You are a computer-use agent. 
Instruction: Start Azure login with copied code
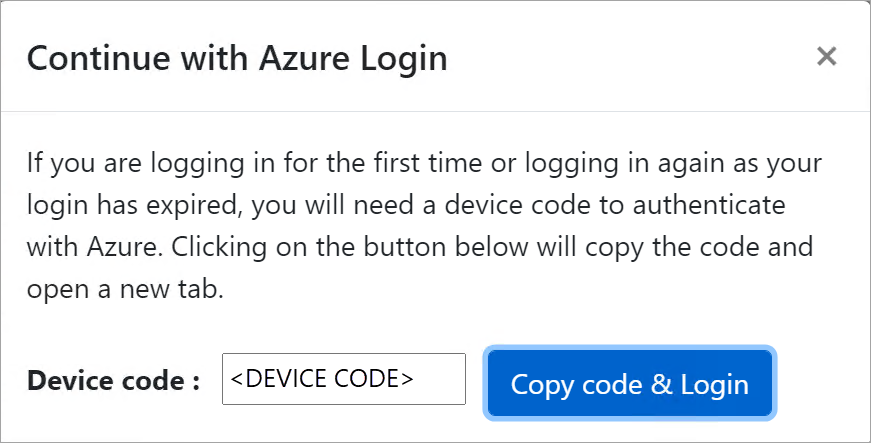pos(629,384)
